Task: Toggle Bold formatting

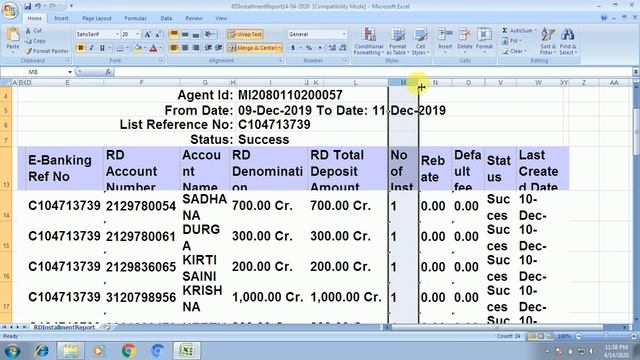Action: 80,48
